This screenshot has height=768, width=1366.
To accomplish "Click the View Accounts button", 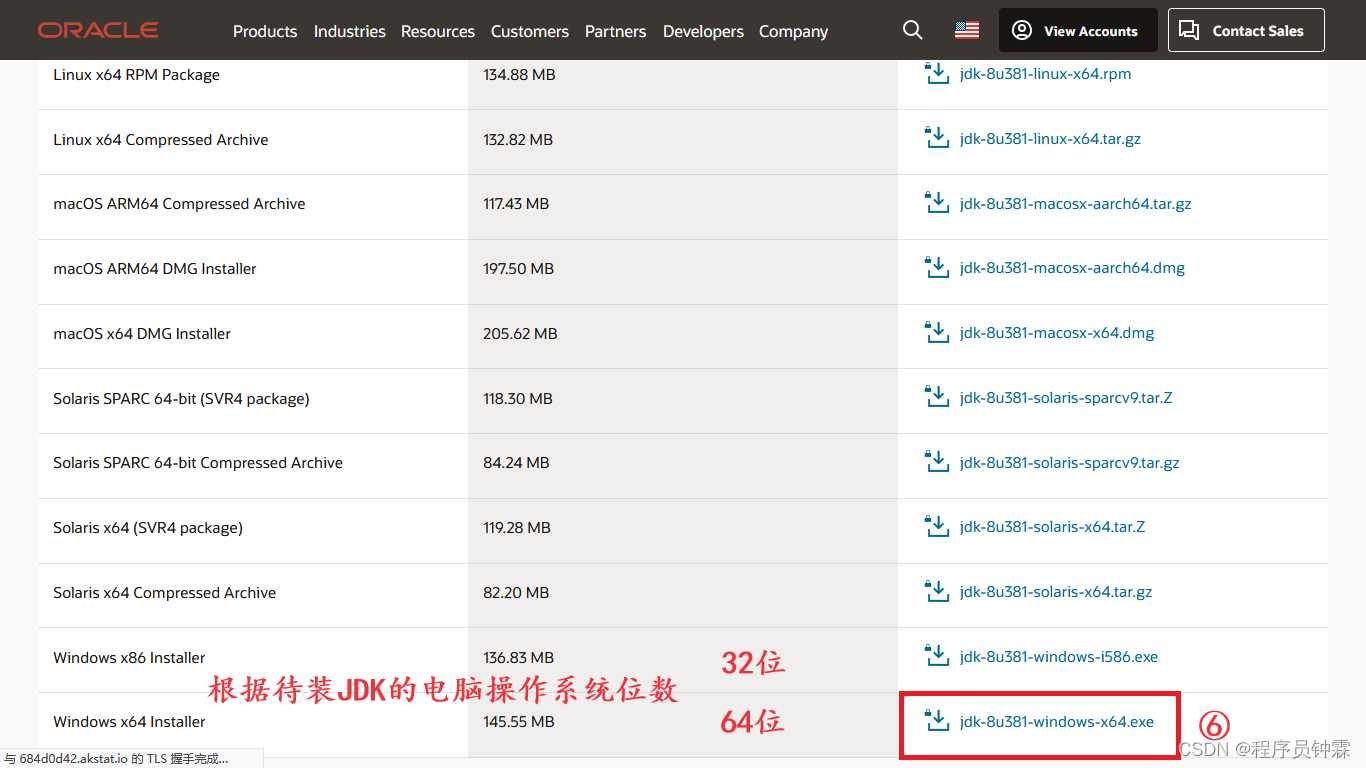I will (x=1078, y=30).
